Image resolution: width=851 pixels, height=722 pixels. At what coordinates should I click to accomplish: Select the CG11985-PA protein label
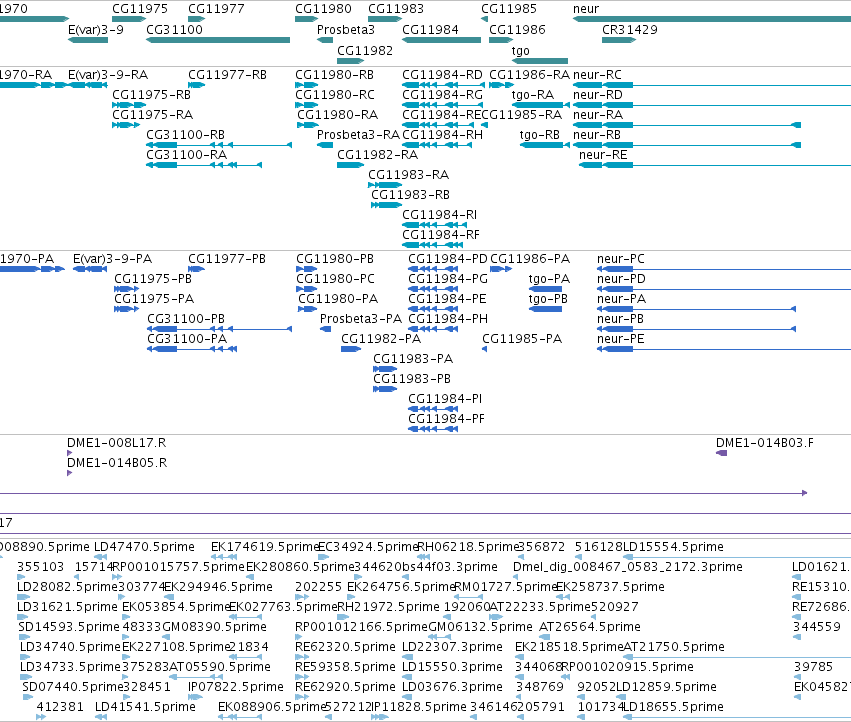coord(522,339)
